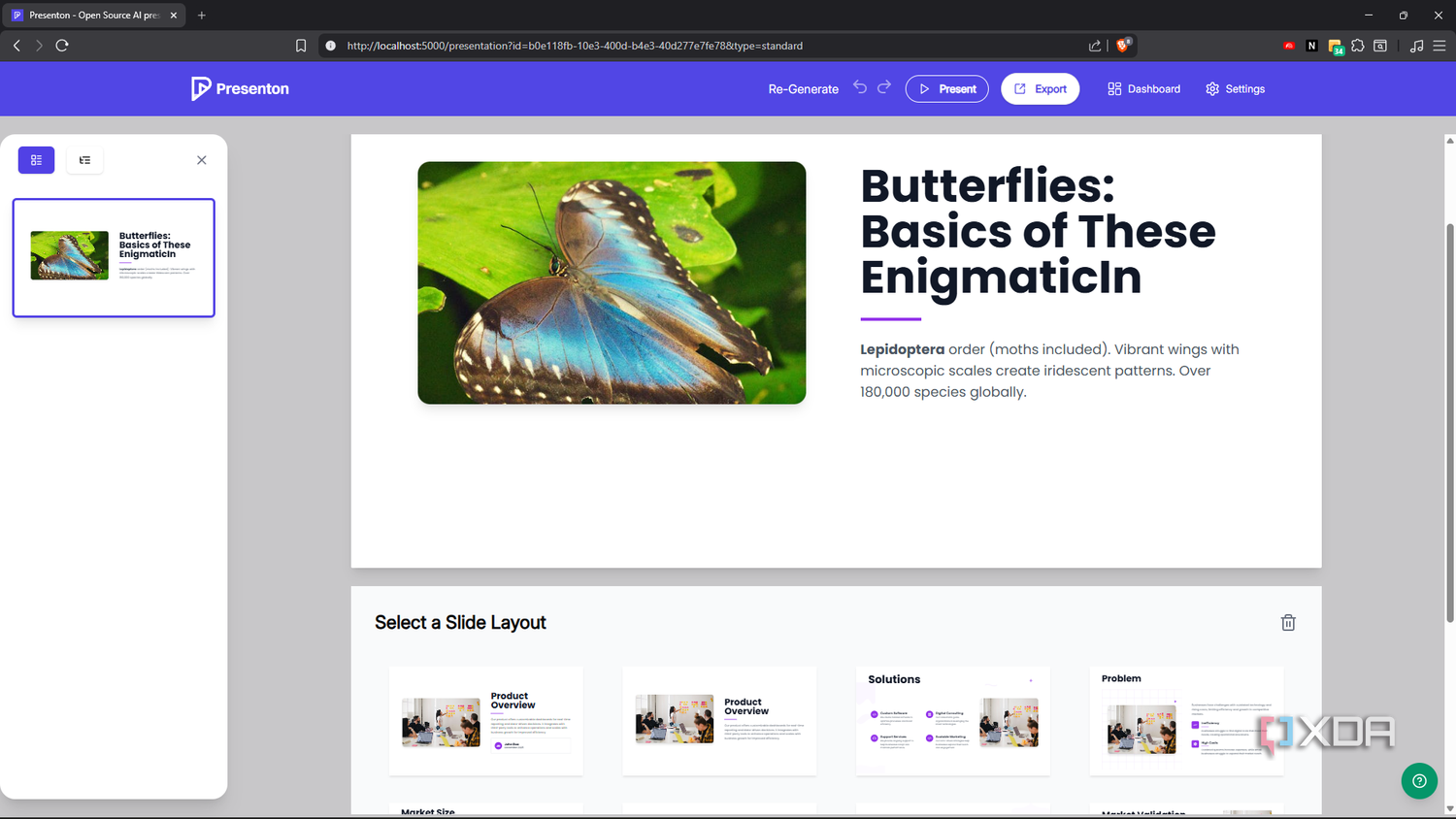This screenshot has width=1456, height=819.
Task: Open a new browser tab
Action: click(x=202, y=16)
